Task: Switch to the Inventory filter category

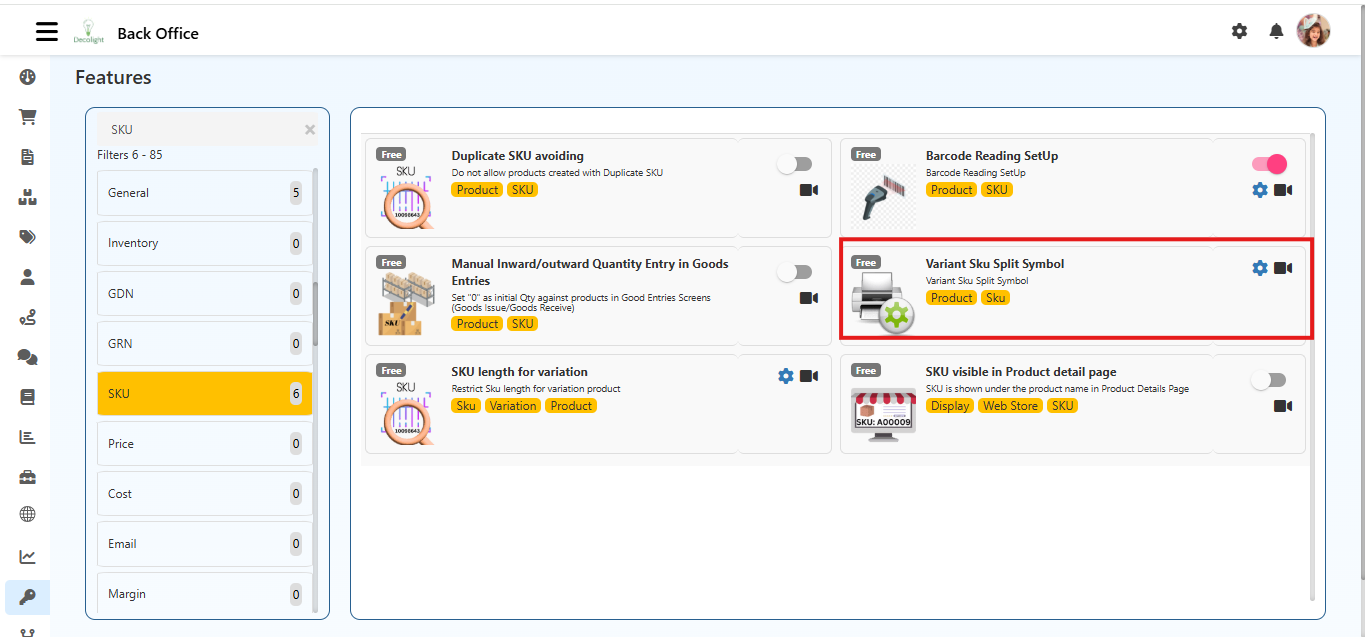Action: click(204, 242)
